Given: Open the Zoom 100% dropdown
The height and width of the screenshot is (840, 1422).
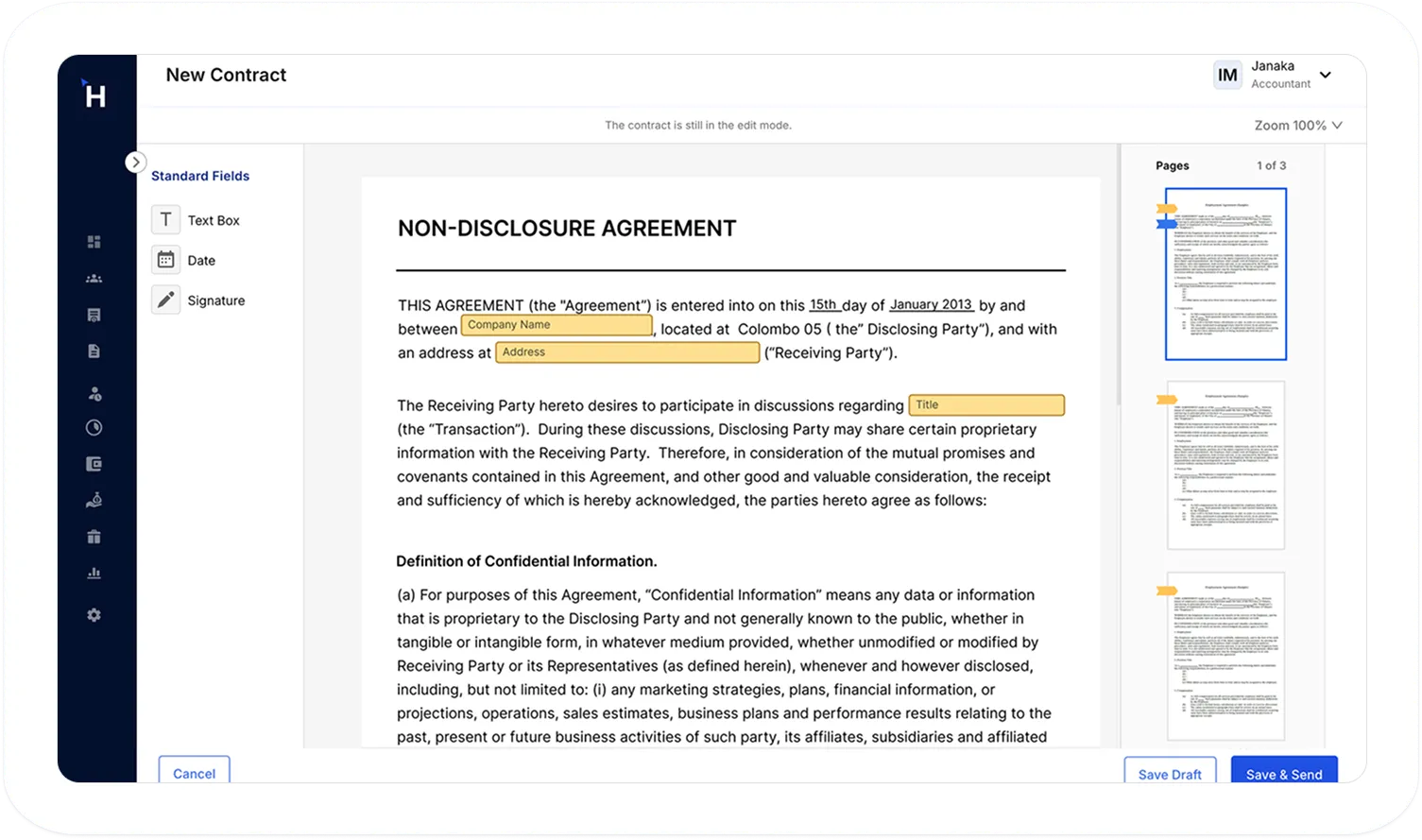Looking at the screenshot, I should coord(1298,125).
